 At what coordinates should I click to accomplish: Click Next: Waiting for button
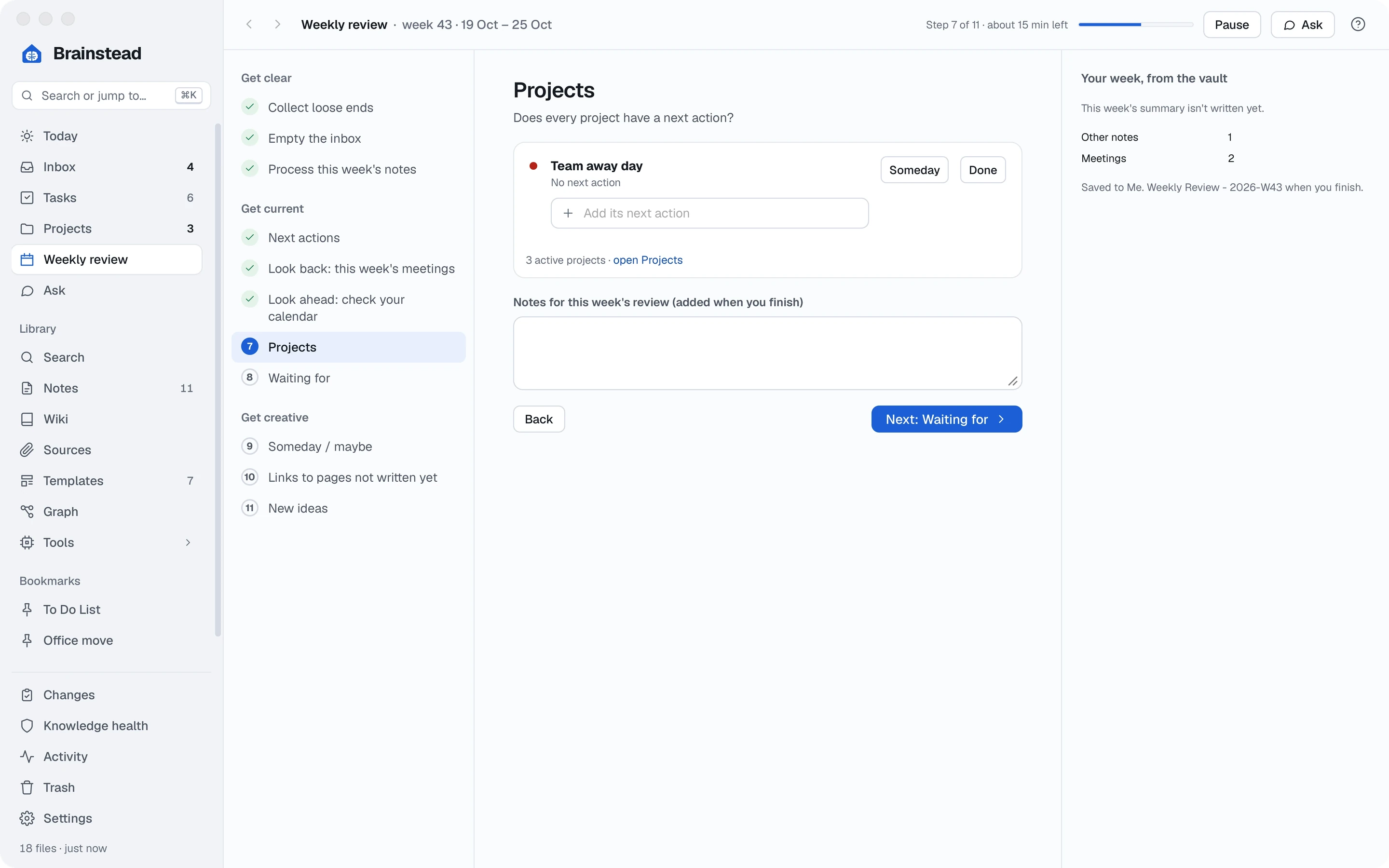point(946,419)
